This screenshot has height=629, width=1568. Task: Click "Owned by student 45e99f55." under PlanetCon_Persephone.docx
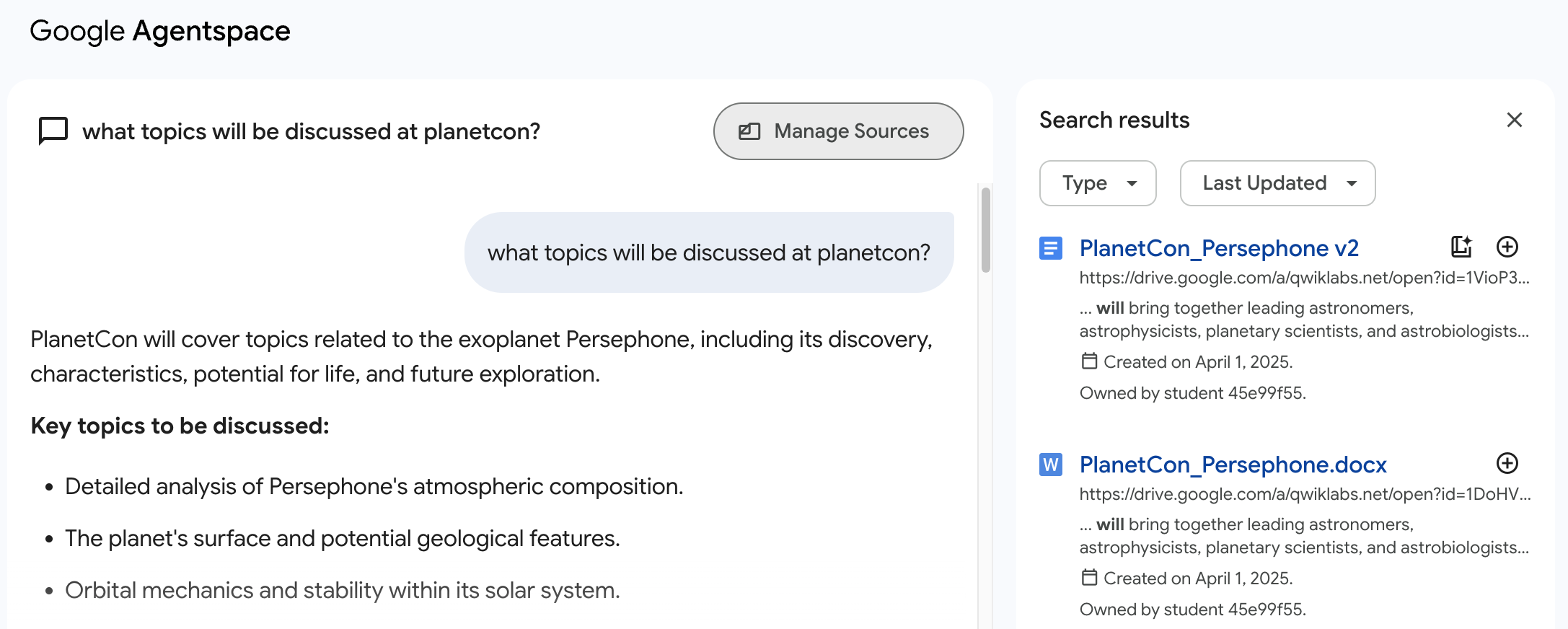[x=1193, y=610]
